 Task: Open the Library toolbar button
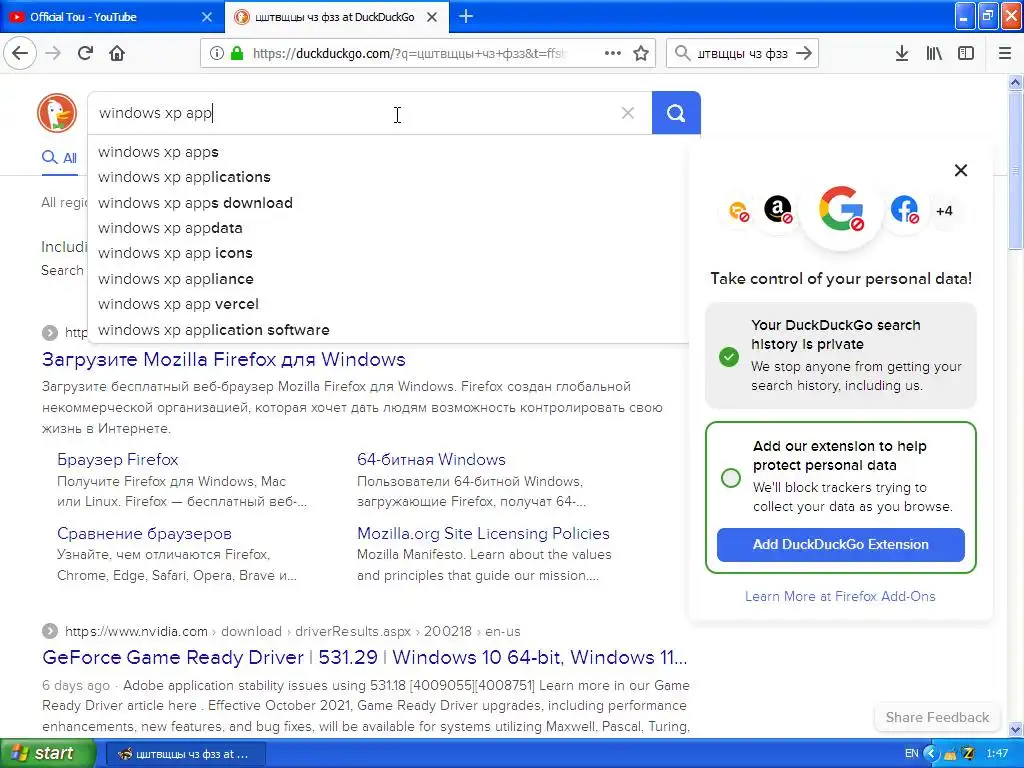(934, 54)
